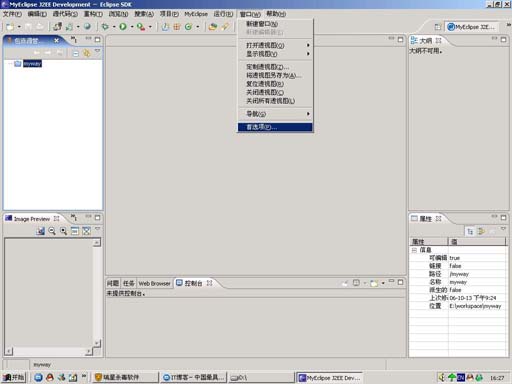Choose 定制透视图 menu entry

coord(275,67)
